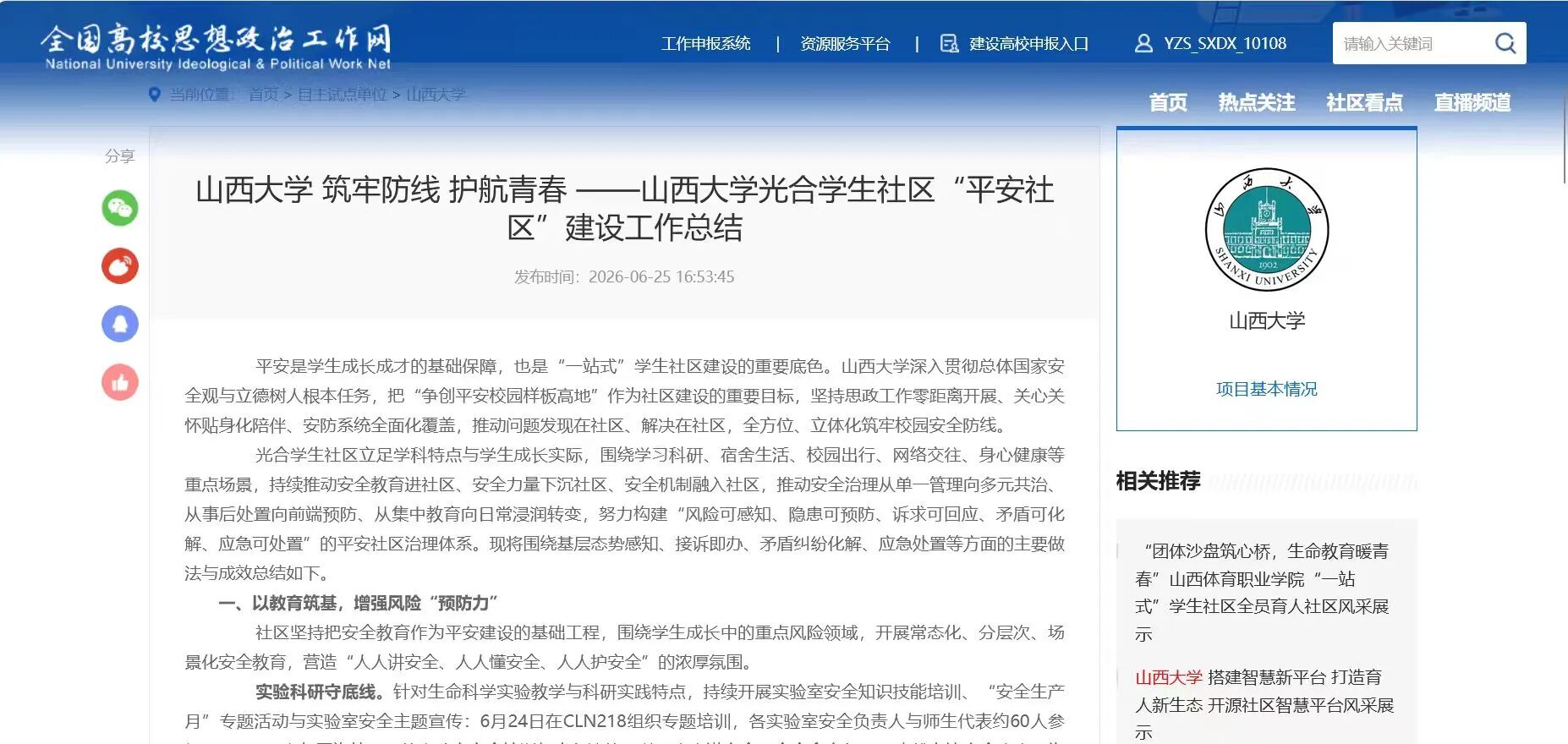Open 直播频道 navigation item
Viewport: 1568px width, 744px height.
[1472, 102]
